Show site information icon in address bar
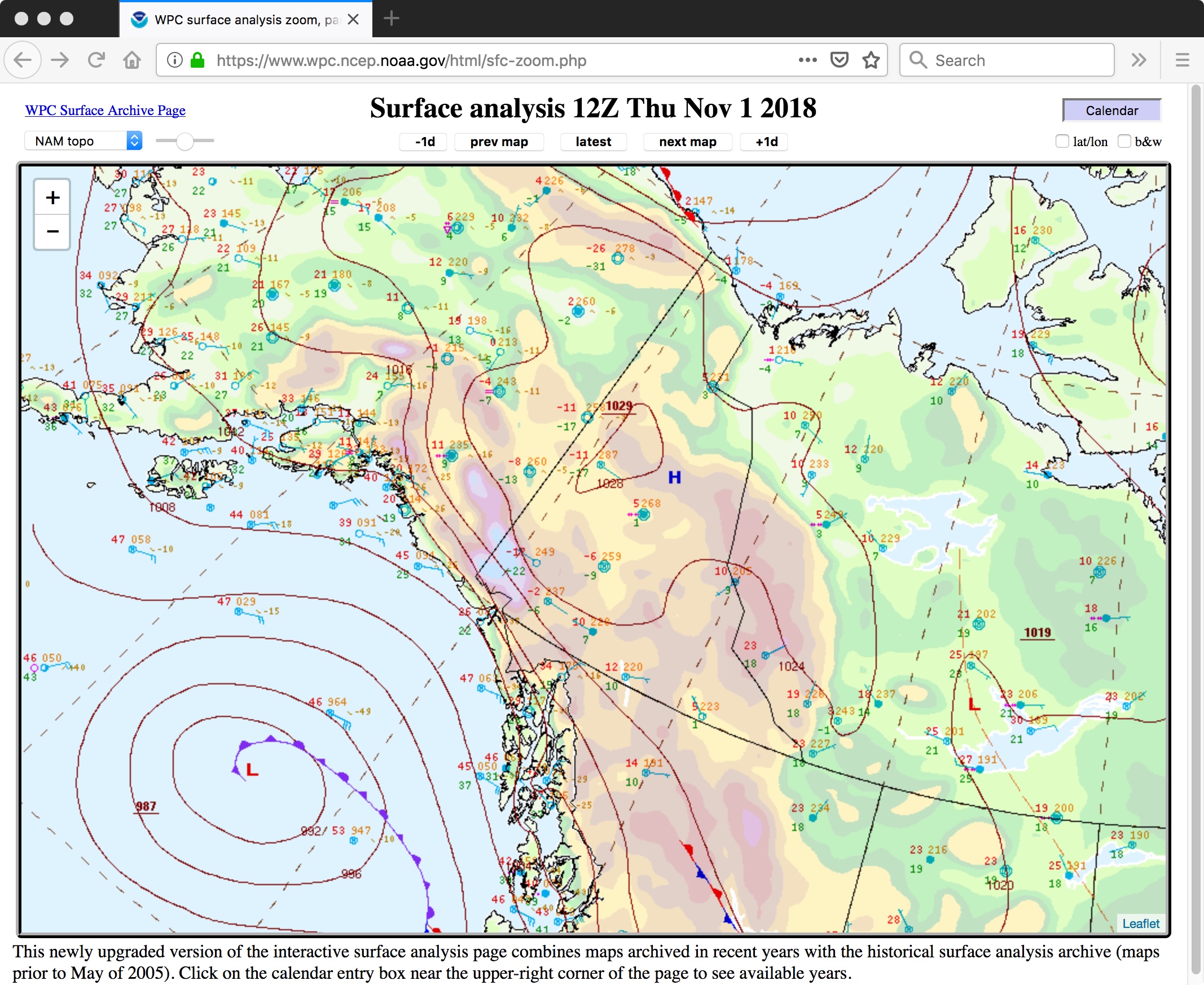Screen dimensions: 1204x985 pyautogui.click(x=175, y=60)
